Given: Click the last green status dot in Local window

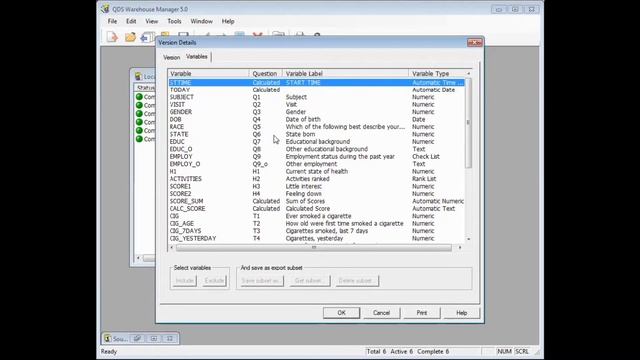Looking at the screenshot, I should coord(139,139).
